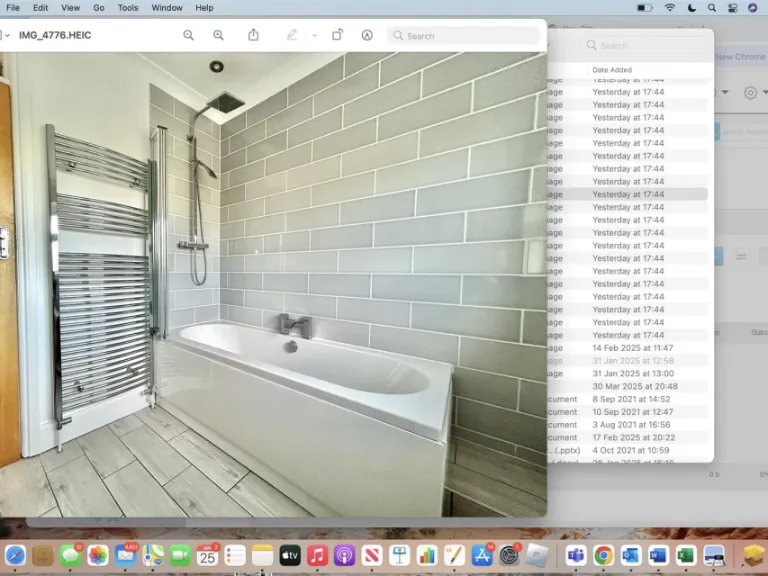Show the Markup toolbar in Preview
768x576 pixels.
(x=367, y=35)
